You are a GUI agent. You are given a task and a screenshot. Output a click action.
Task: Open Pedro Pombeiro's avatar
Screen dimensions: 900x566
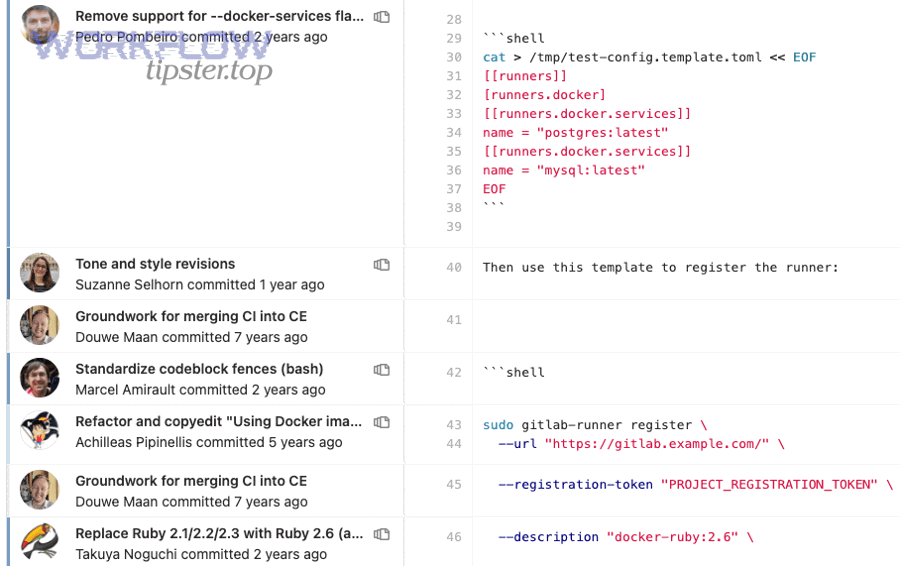(x=40, y=25)
